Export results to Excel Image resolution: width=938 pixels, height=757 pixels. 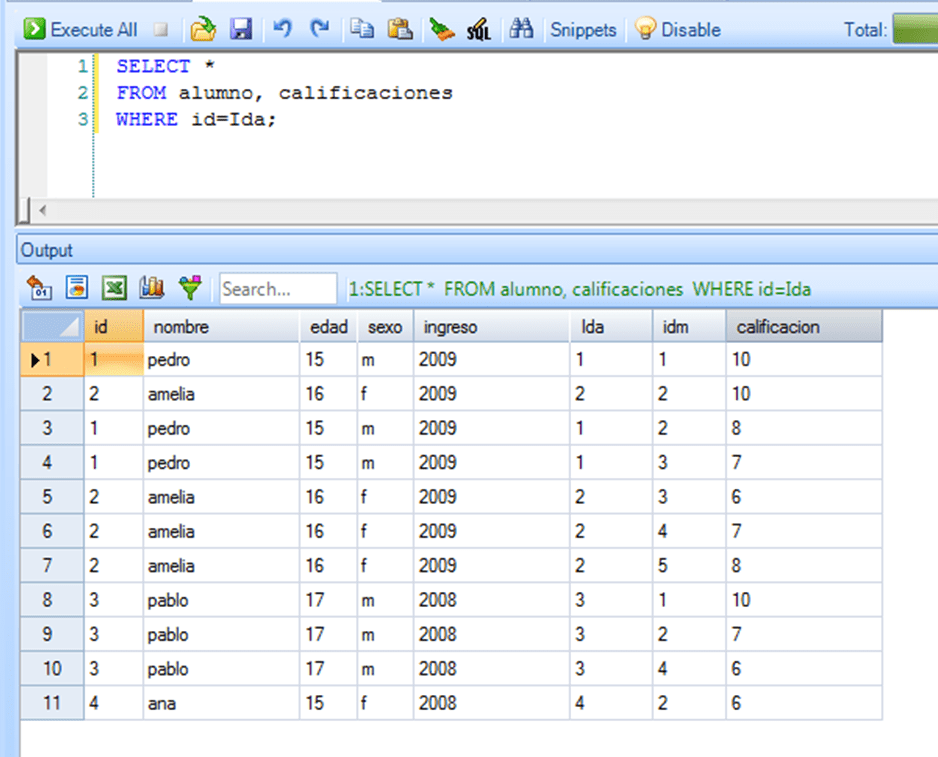point(115,289)
